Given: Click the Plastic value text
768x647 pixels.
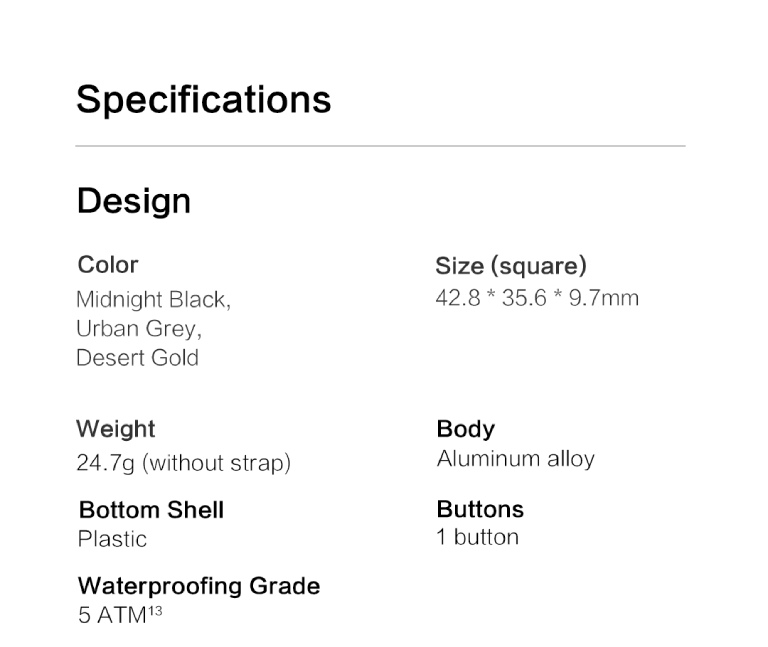Looking at the screenshot, I should point(112,539).
